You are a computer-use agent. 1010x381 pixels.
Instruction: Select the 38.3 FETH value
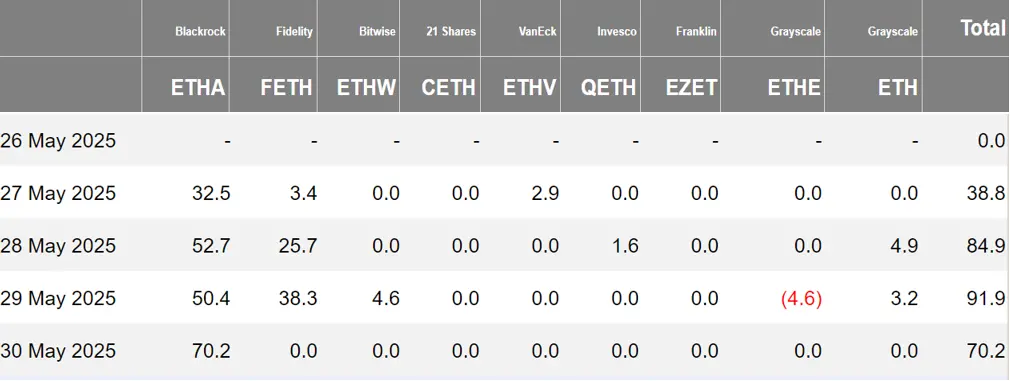[x=298, y=298]
